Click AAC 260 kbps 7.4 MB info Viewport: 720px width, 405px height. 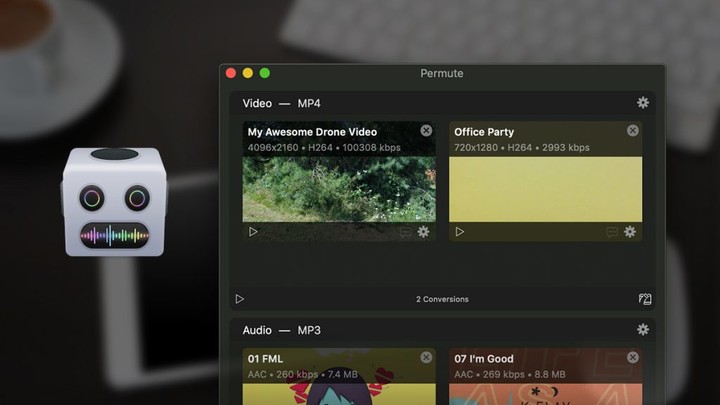303,374
